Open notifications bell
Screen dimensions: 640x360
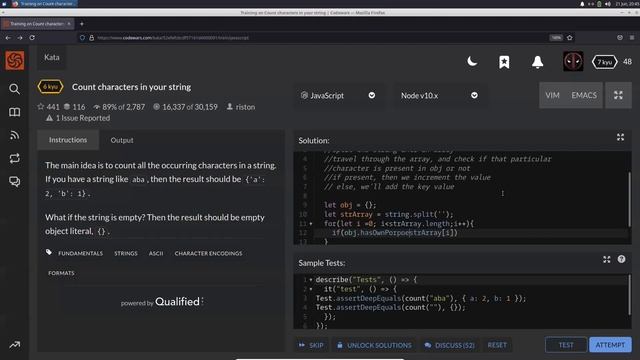tap(538, 62)
